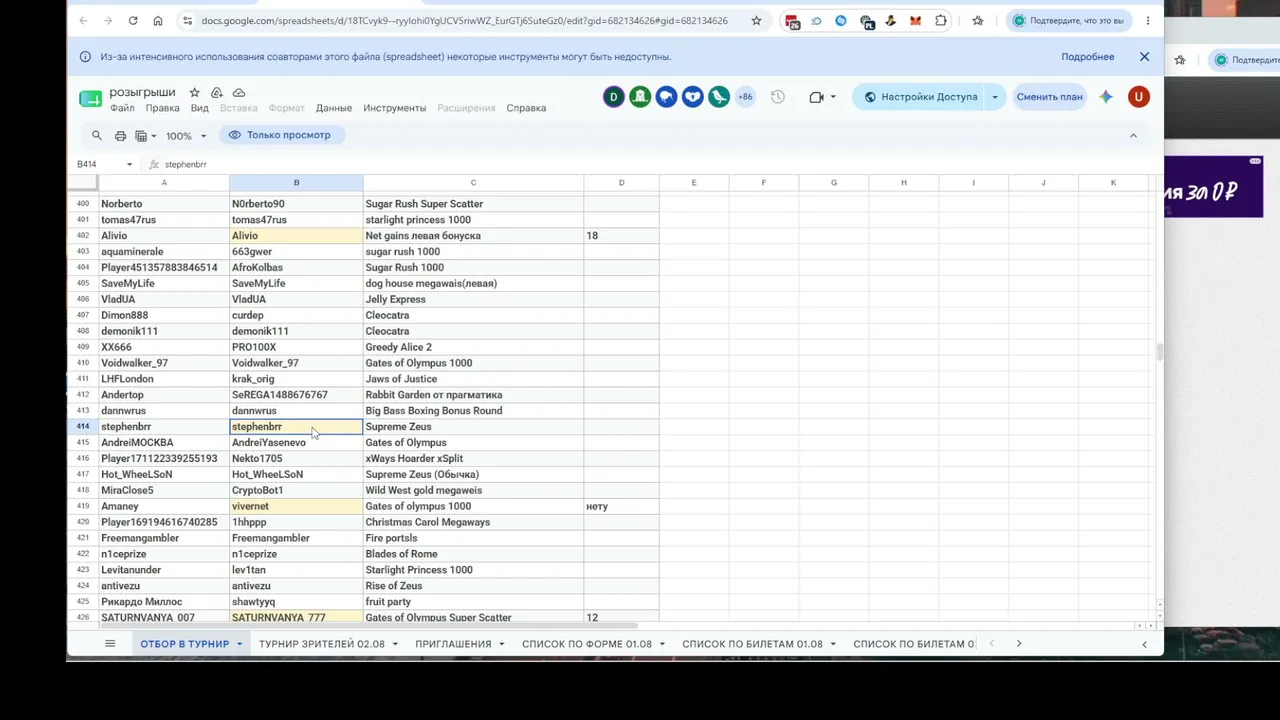Viewport: 1280px width, 720px height.
Task: Click the browser address bar URL
Action: [x=464, y=20]
